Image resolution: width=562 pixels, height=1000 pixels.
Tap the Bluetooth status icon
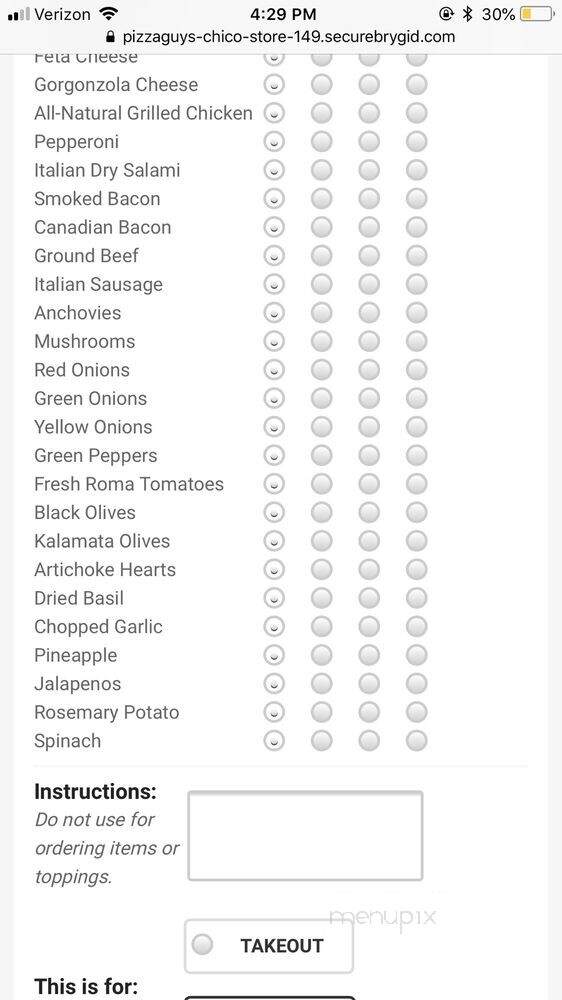point(468,13)
